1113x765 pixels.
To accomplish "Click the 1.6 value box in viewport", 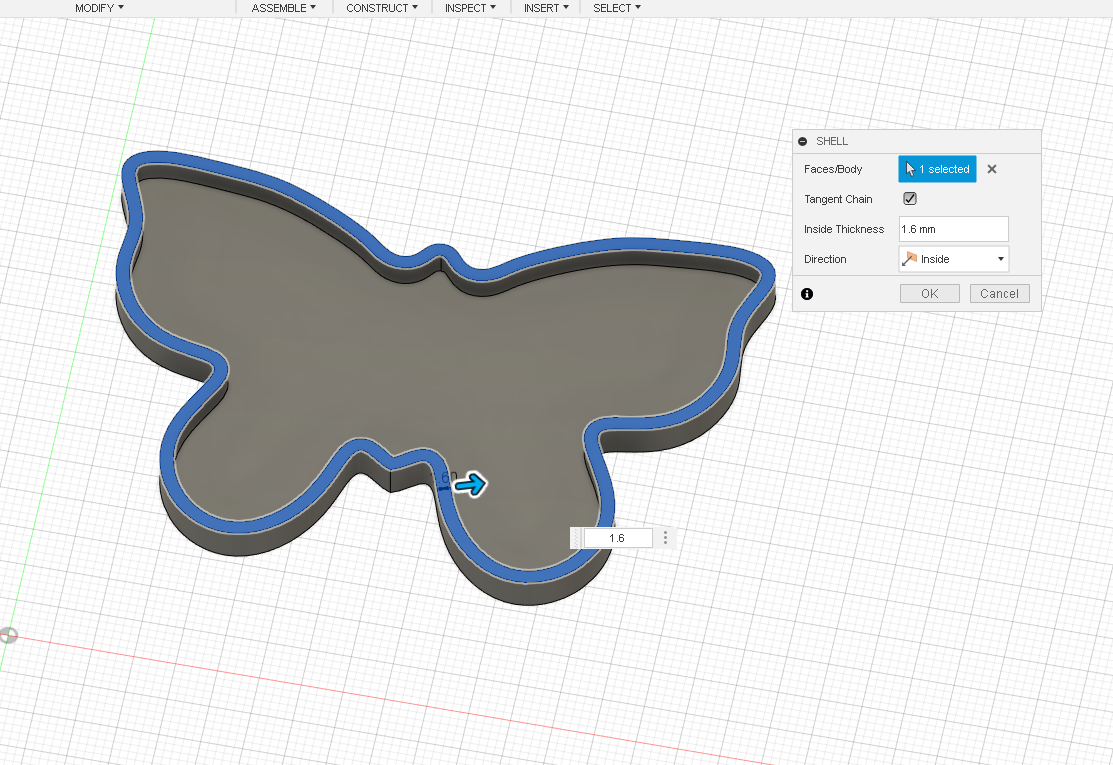I will point(617,538).
